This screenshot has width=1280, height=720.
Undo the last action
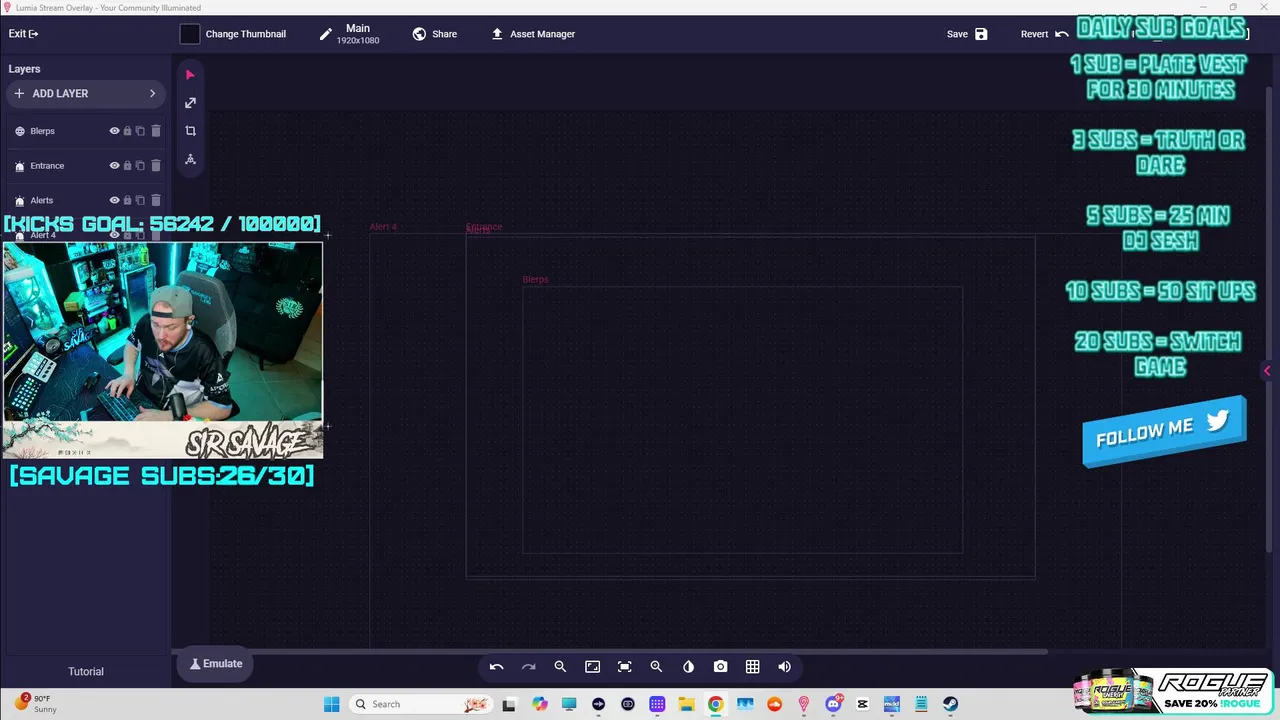click(496, 667)
